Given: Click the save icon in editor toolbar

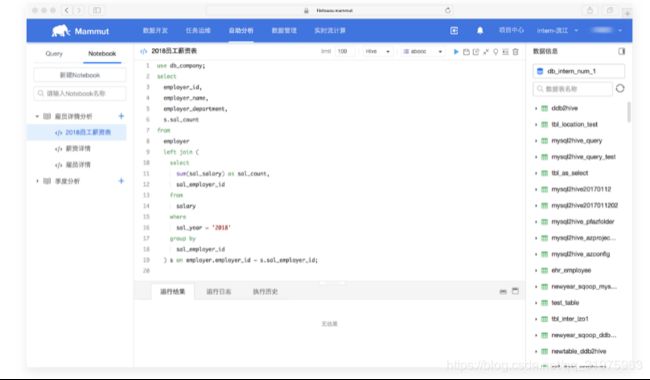Looking at the screenshot, I should [x=466, y=52].
